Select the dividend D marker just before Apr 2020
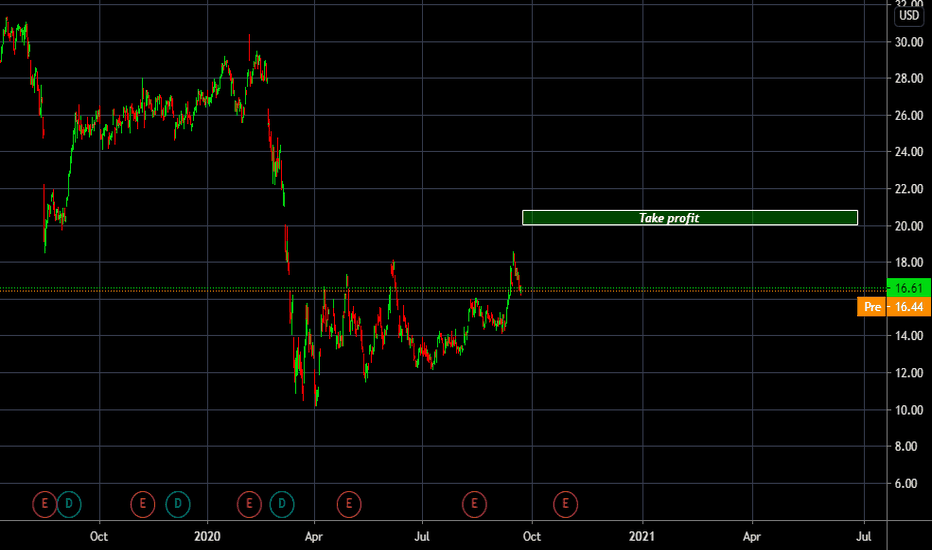 282,504
